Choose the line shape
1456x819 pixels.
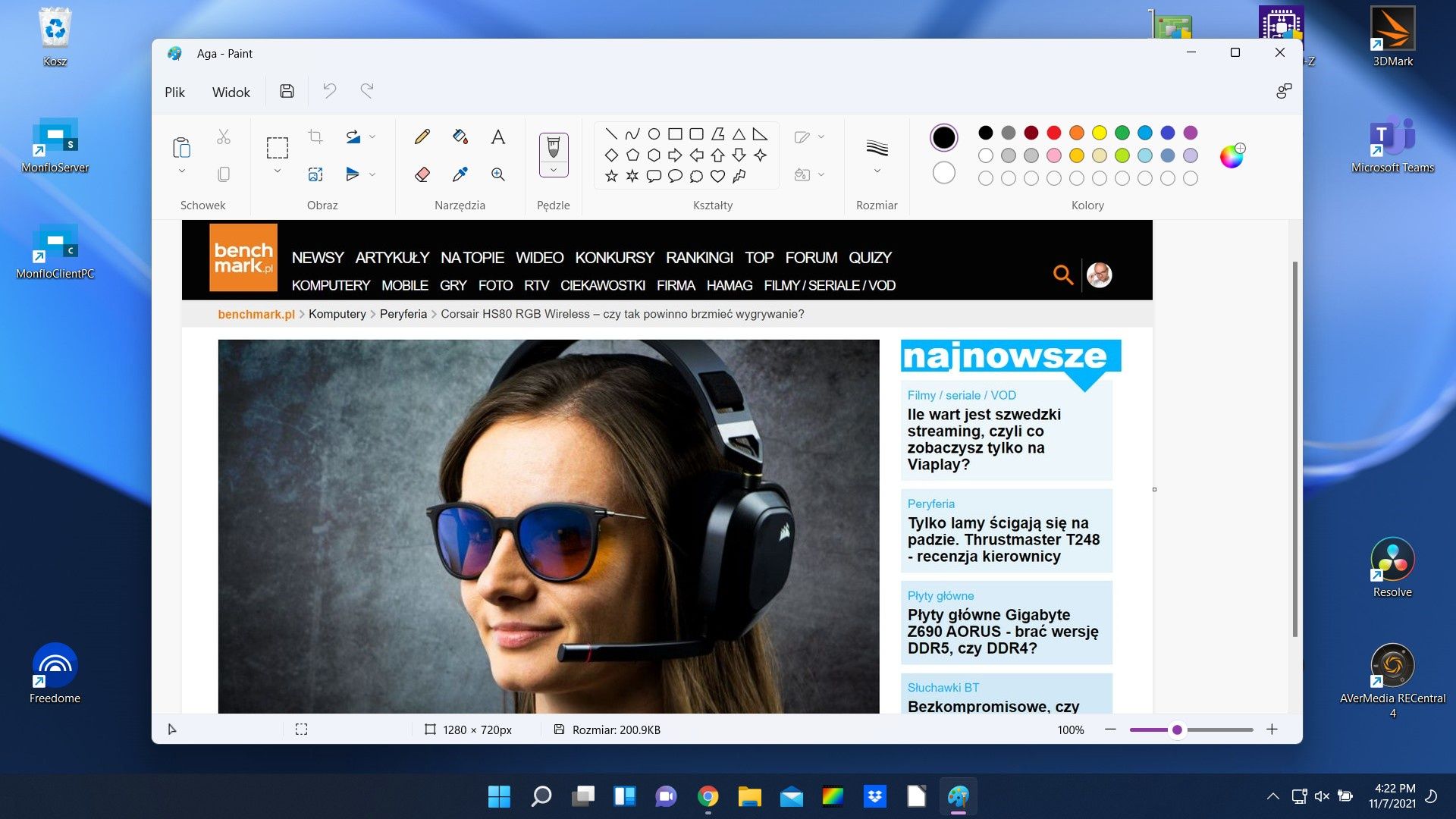click(611, 134)
